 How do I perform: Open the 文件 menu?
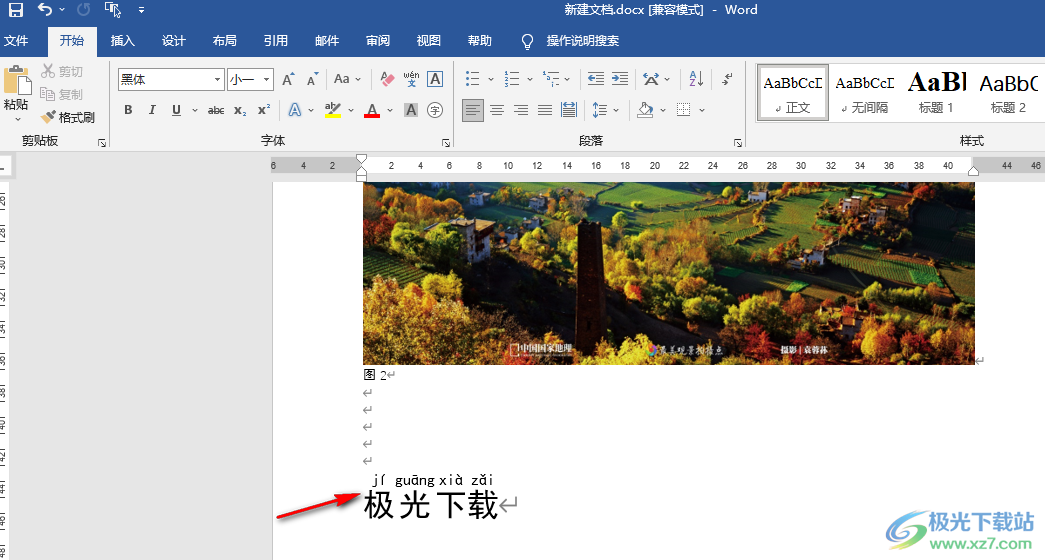pyautogui.click(x=16, y=41)
